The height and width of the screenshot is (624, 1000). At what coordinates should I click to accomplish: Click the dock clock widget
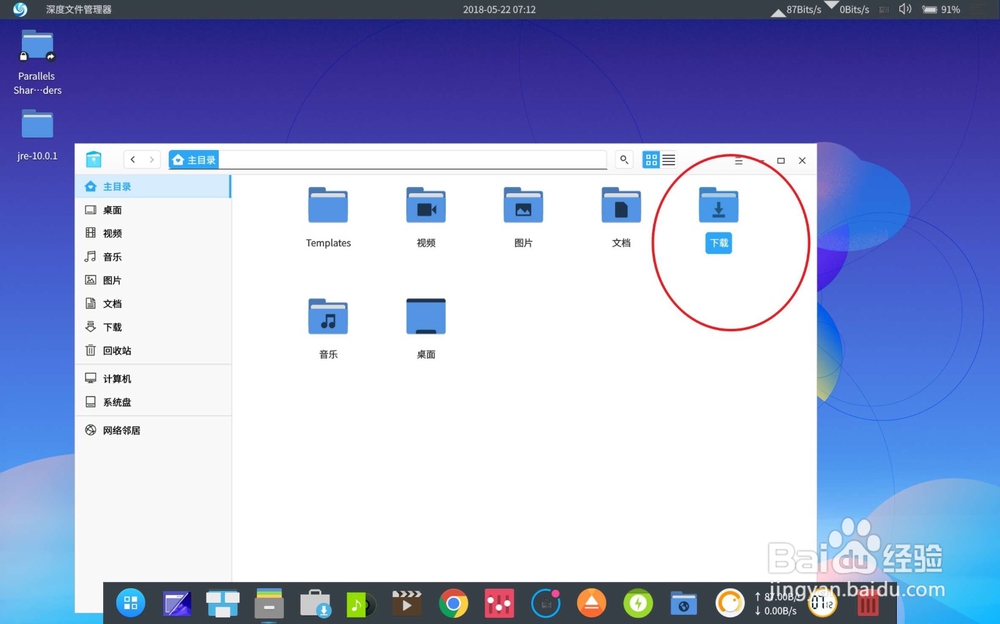click(x=822, y=603)
